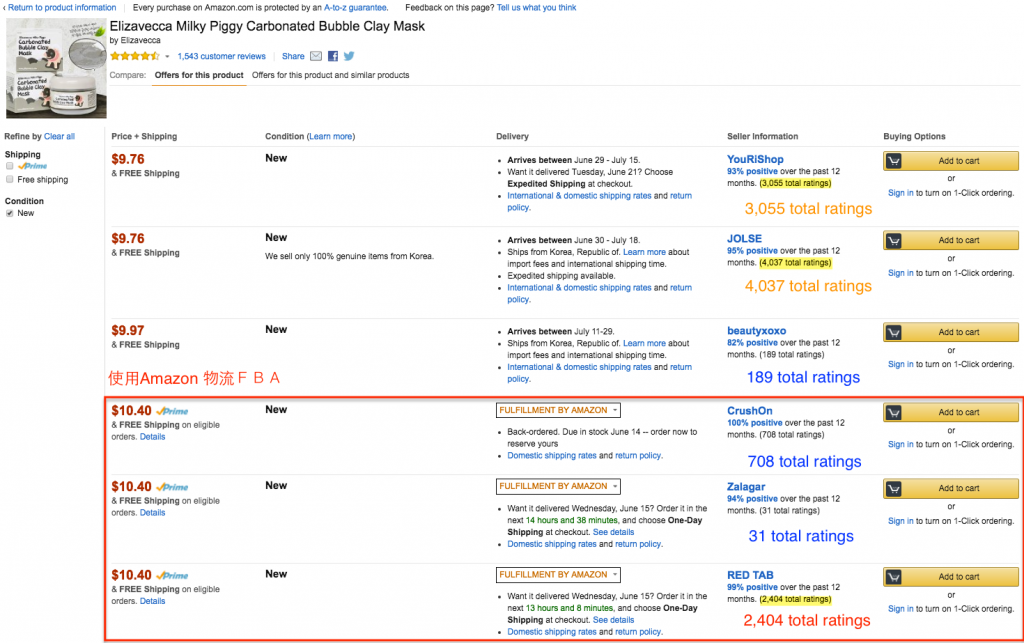The width and height of the screenshot is (1024, 643).
Task: Open Zalagar seller page
Action: (x=746, y=487)
